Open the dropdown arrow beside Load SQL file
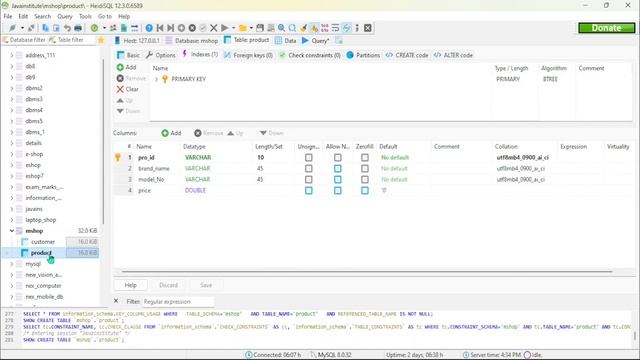This screenshot has width=640, height=360. click(x=251, y=28)
